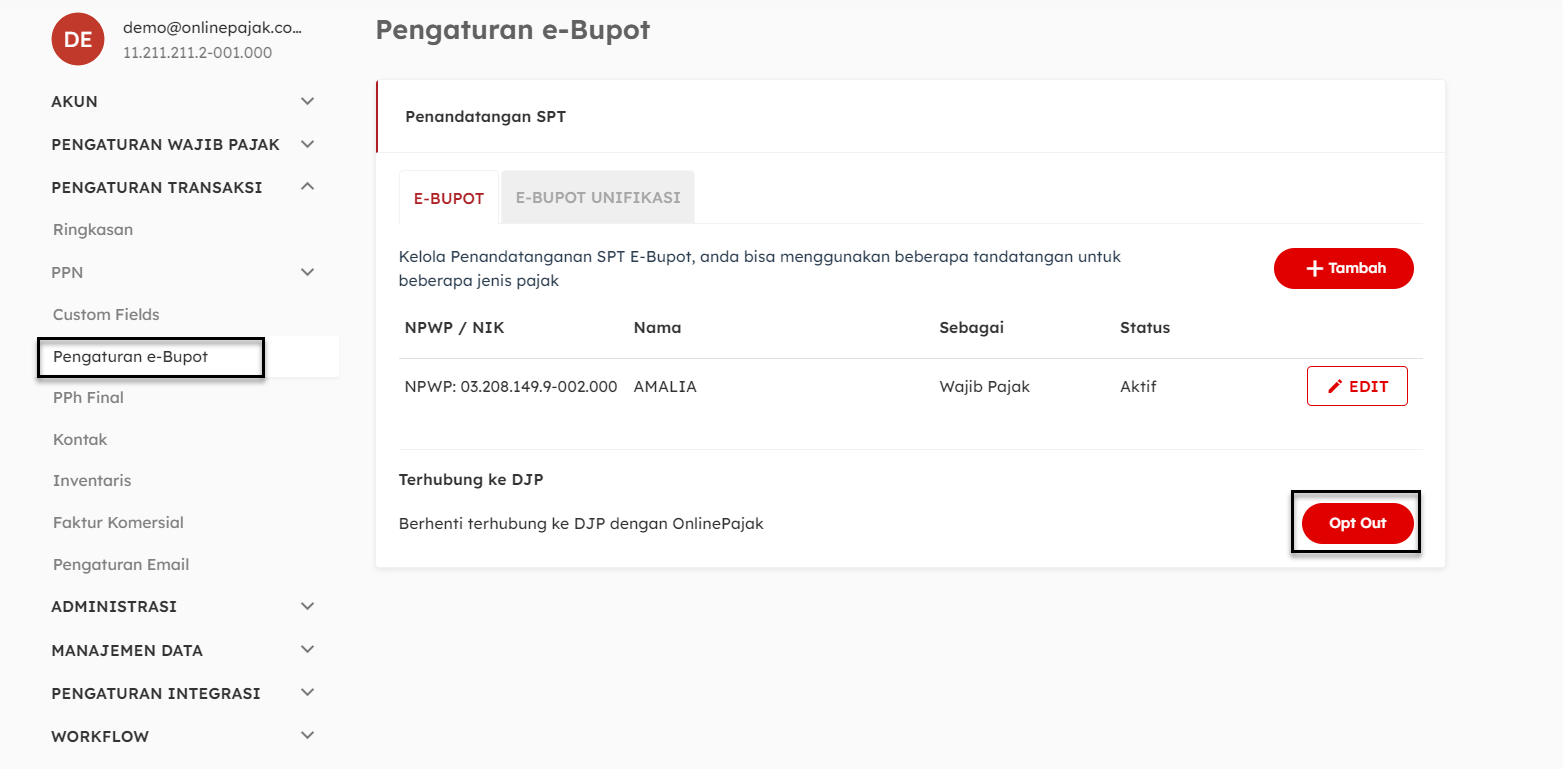Collapse the PENGATURAN TRANSAKSI section chevron
The height and width of the screenshot is (769, 1563).
coord(308,187)
